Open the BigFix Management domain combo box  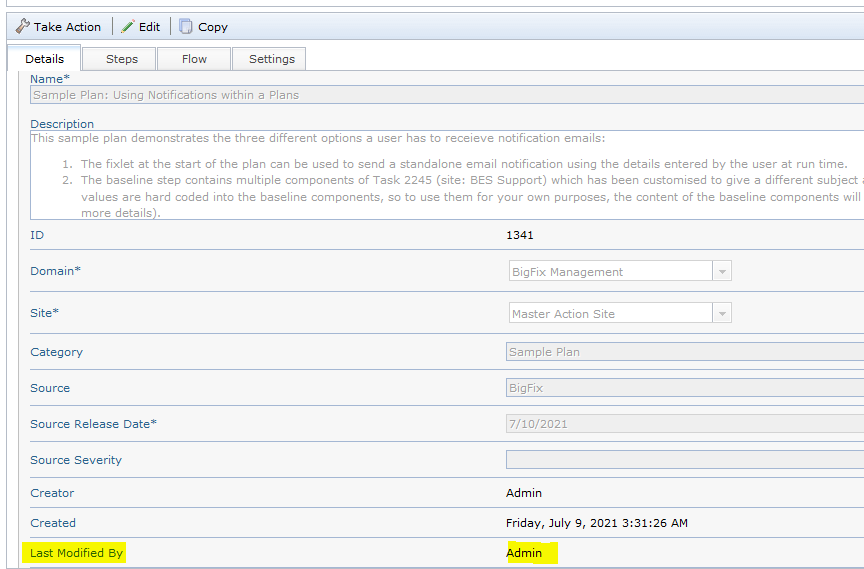(x=610, y=272)
